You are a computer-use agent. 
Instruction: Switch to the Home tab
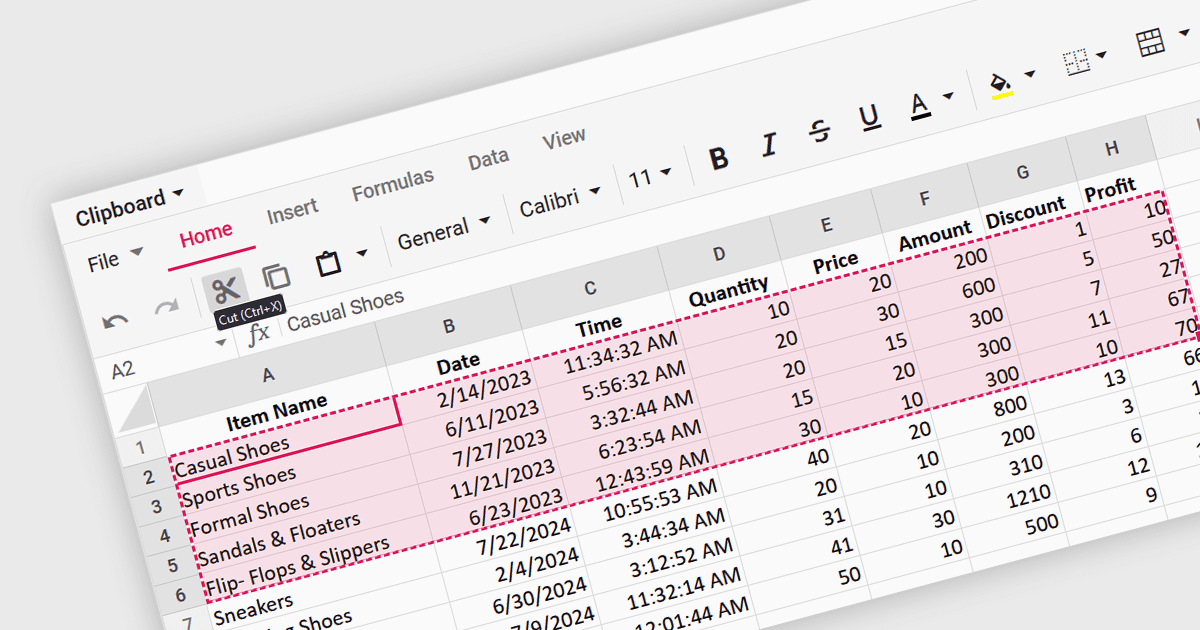click(x=206, y=235)
